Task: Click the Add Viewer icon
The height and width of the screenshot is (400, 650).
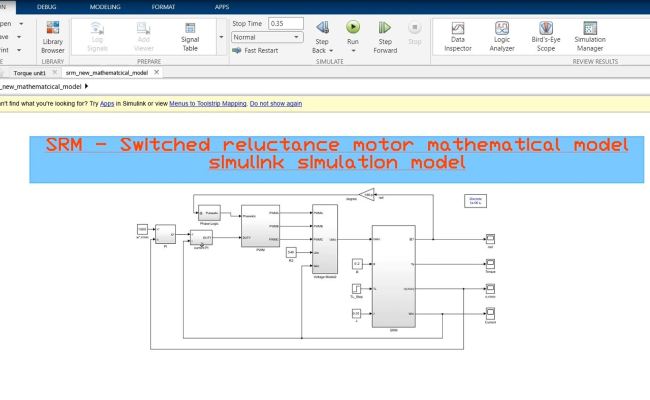Action: click(x=143, y=36)
